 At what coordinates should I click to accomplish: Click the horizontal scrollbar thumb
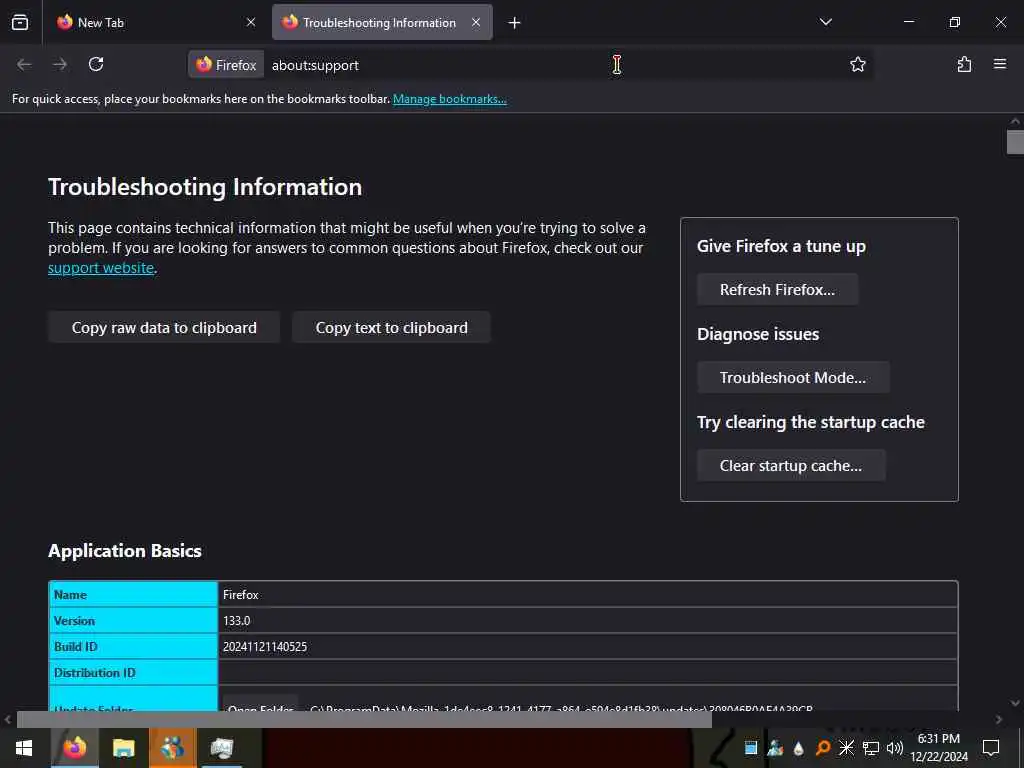(x=364, y=720)
